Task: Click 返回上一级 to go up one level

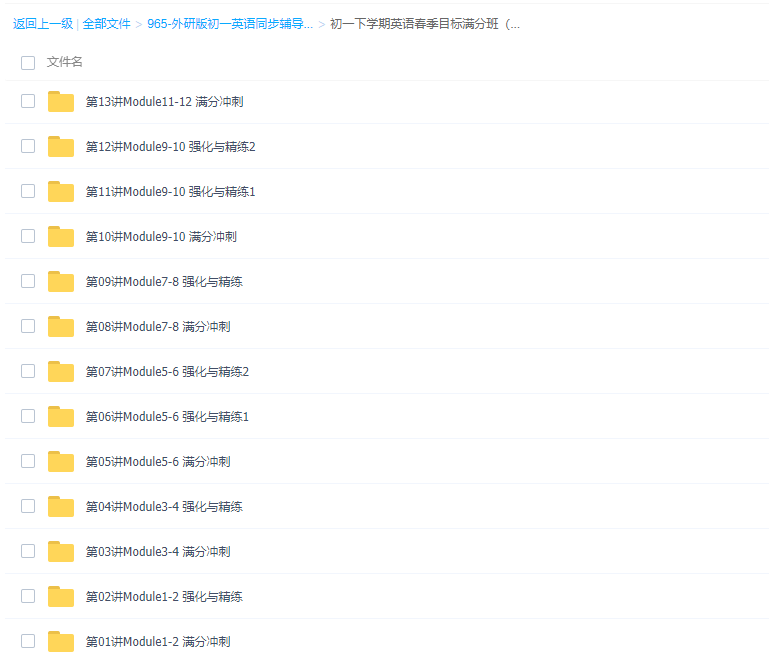Action: click(x=42, y=24)
